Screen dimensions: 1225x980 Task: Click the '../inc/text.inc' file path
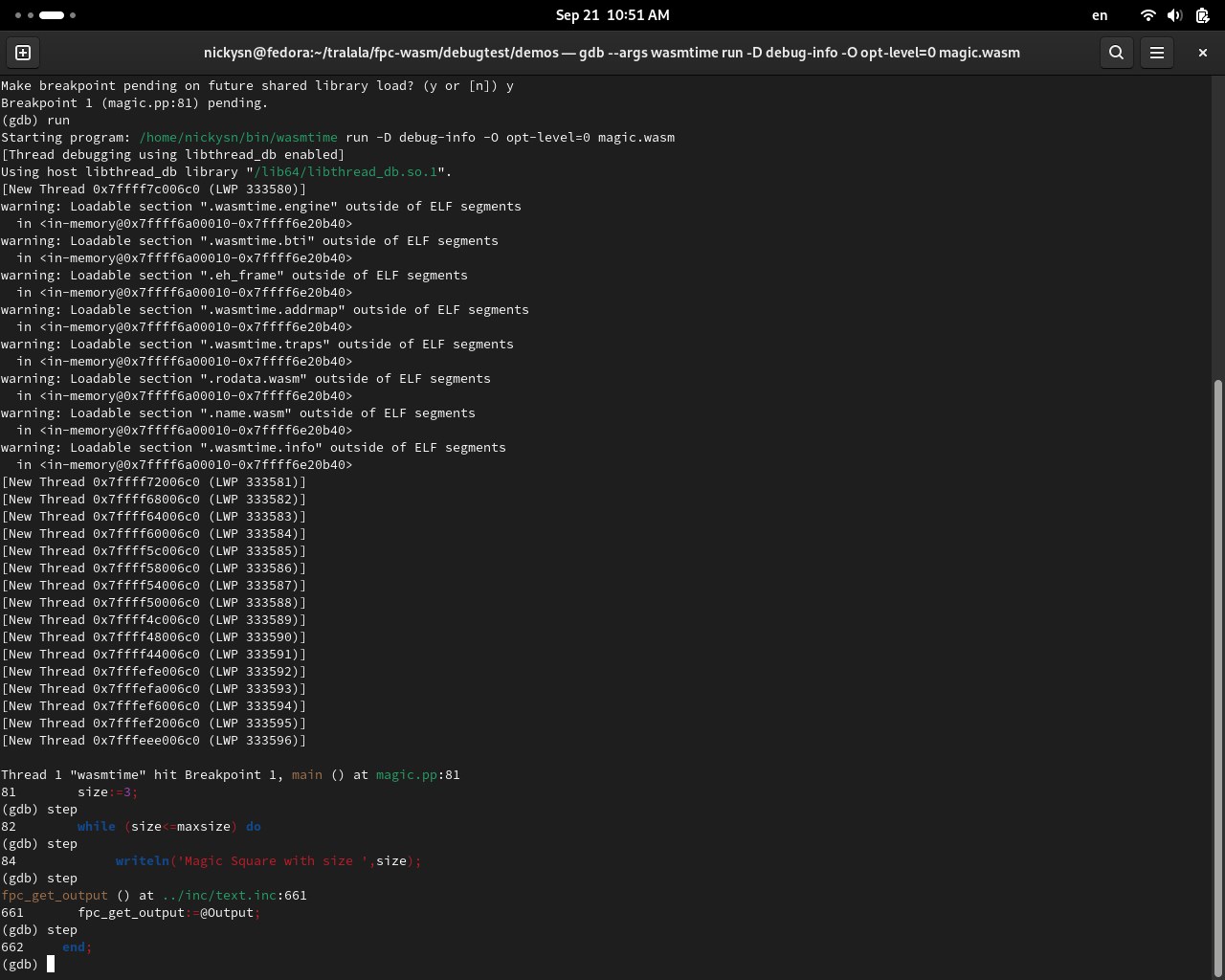coord(219,895)
